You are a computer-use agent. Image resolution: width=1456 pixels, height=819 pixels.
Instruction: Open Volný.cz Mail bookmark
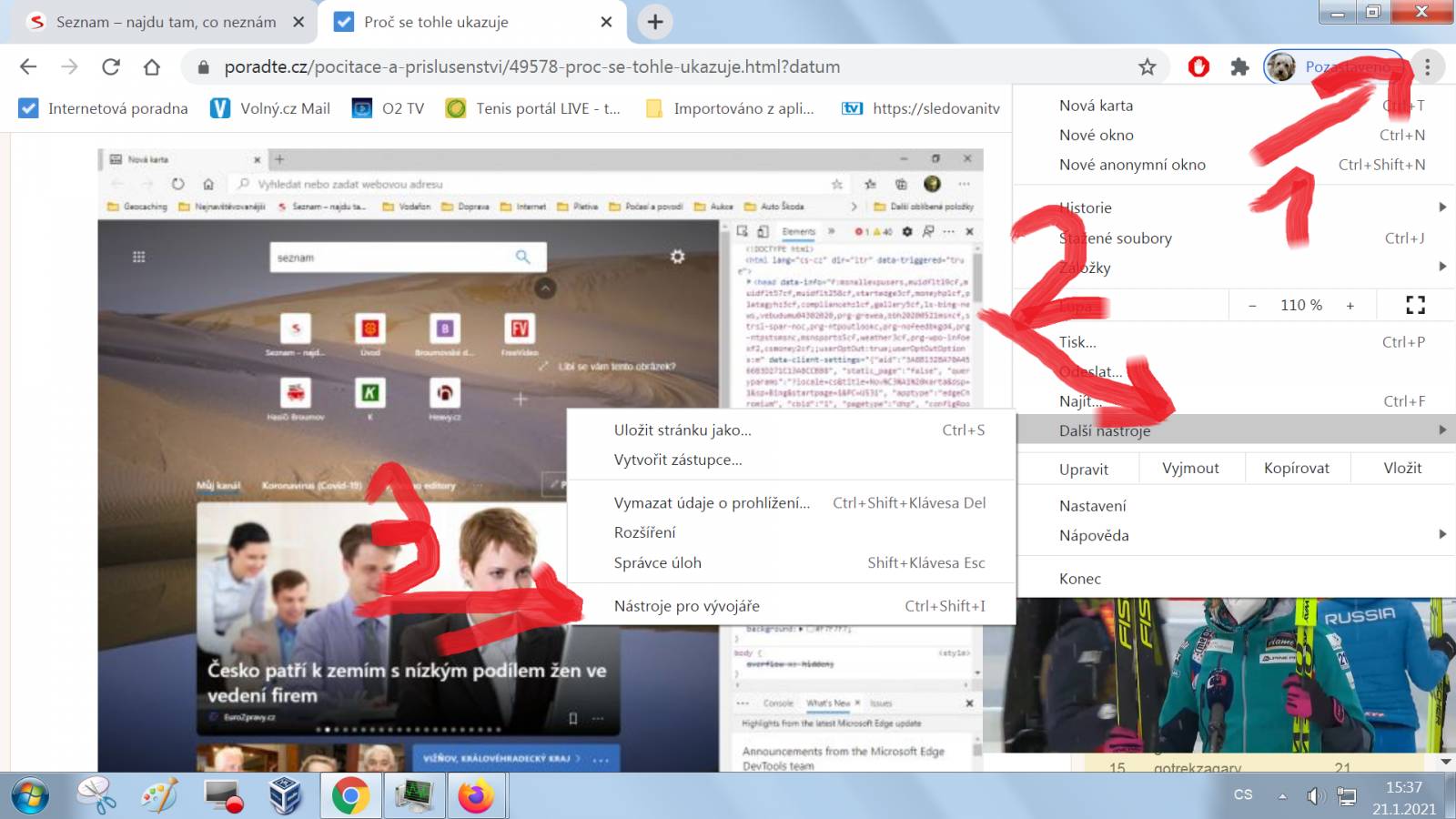pos(270,108)
